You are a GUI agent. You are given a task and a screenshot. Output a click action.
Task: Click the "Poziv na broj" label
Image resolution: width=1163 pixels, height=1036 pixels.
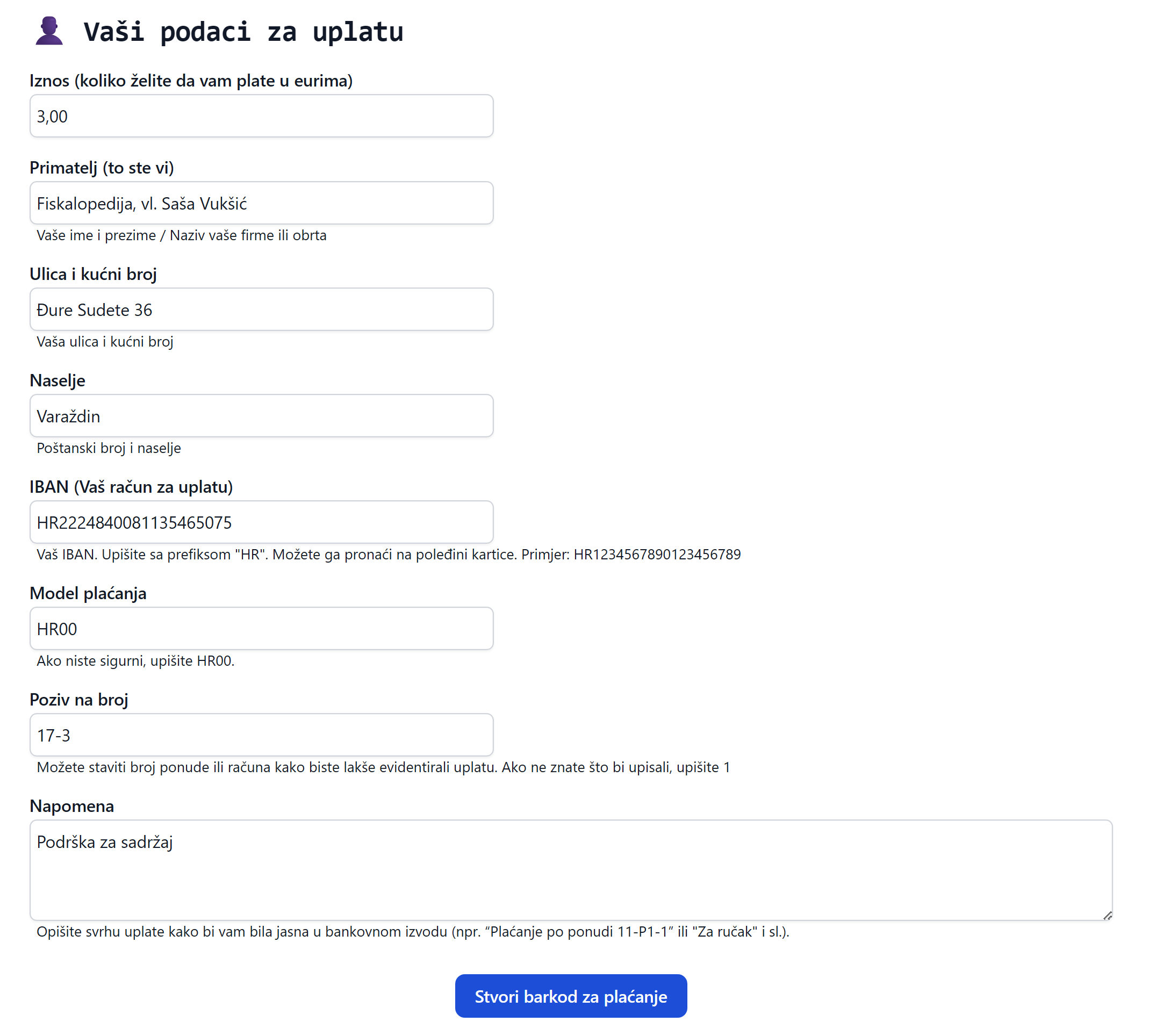click(x=79, y=700)
